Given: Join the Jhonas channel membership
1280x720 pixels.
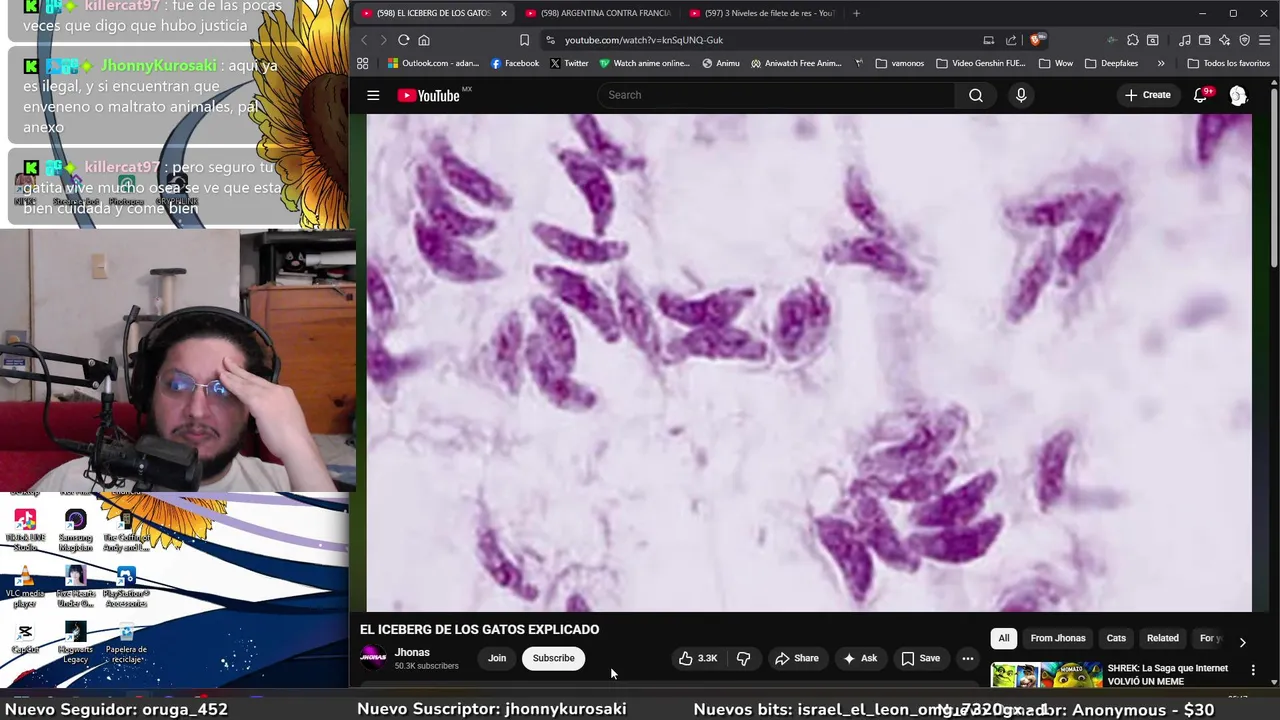Looking at the screenshot, I should pyautogui.click(x=497, y=658).
